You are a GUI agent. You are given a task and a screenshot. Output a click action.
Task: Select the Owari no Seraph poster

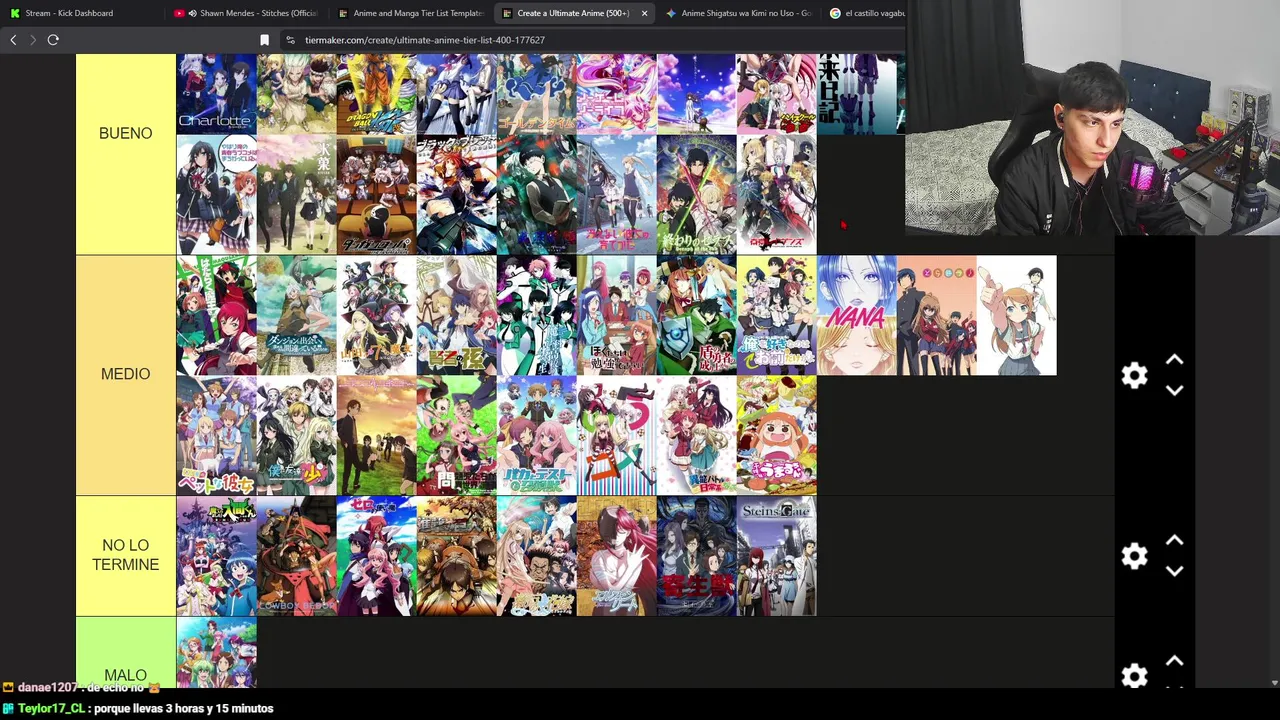tap(697, 194)
